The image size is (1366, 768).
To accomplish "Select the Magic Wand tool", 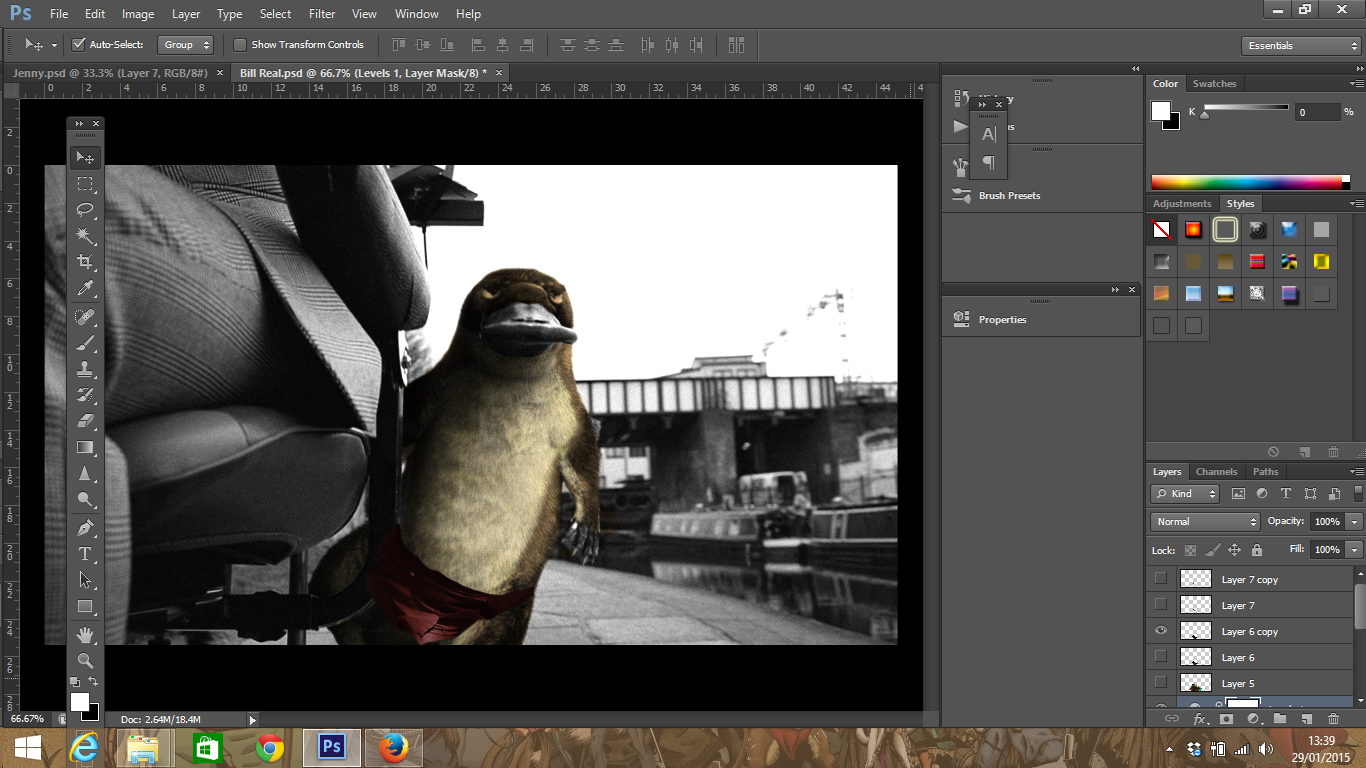I will pyautogui.click(x=86, y=236).
